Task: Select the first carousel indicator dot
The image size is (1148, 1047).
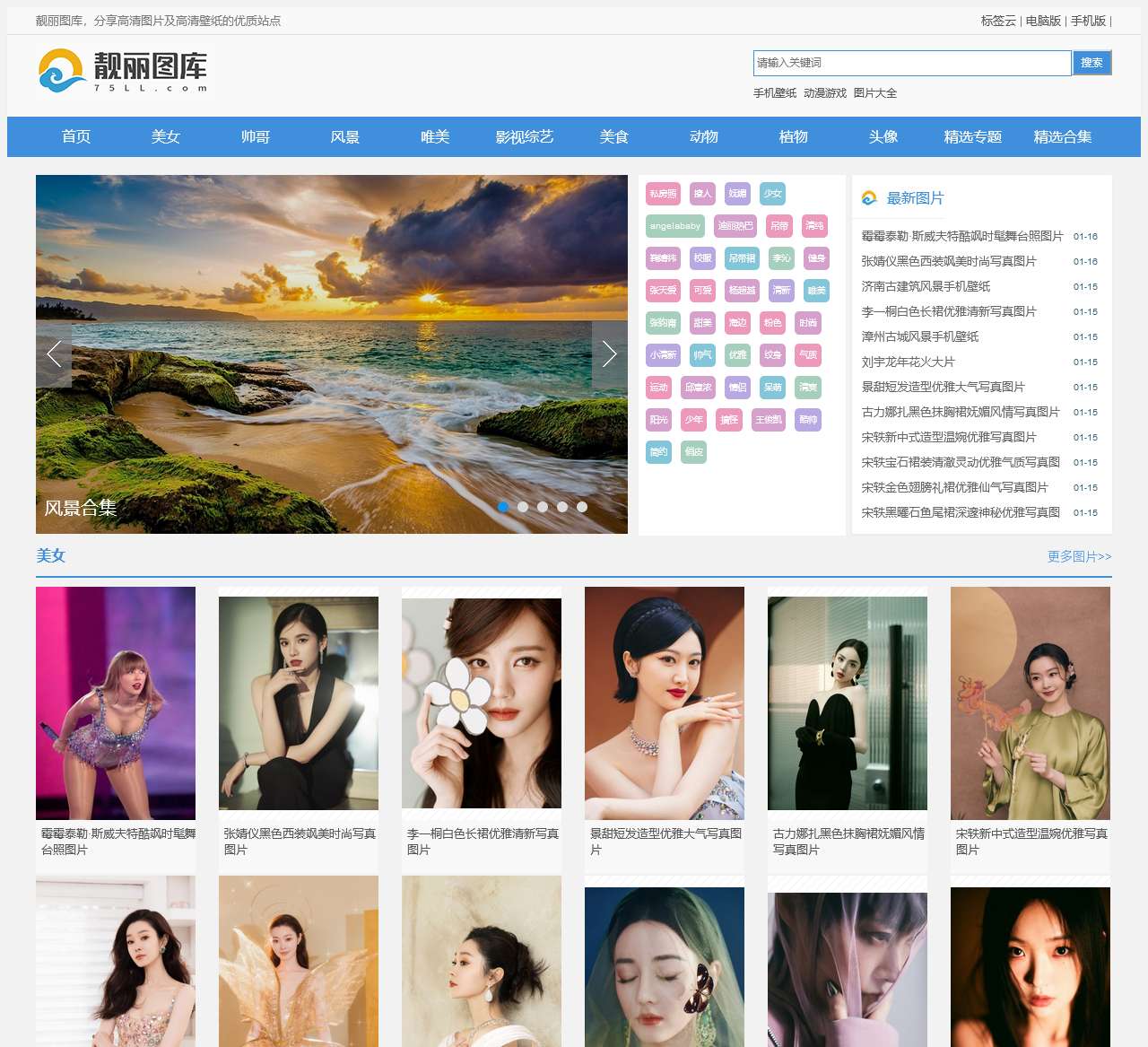Action: point(503,507)
